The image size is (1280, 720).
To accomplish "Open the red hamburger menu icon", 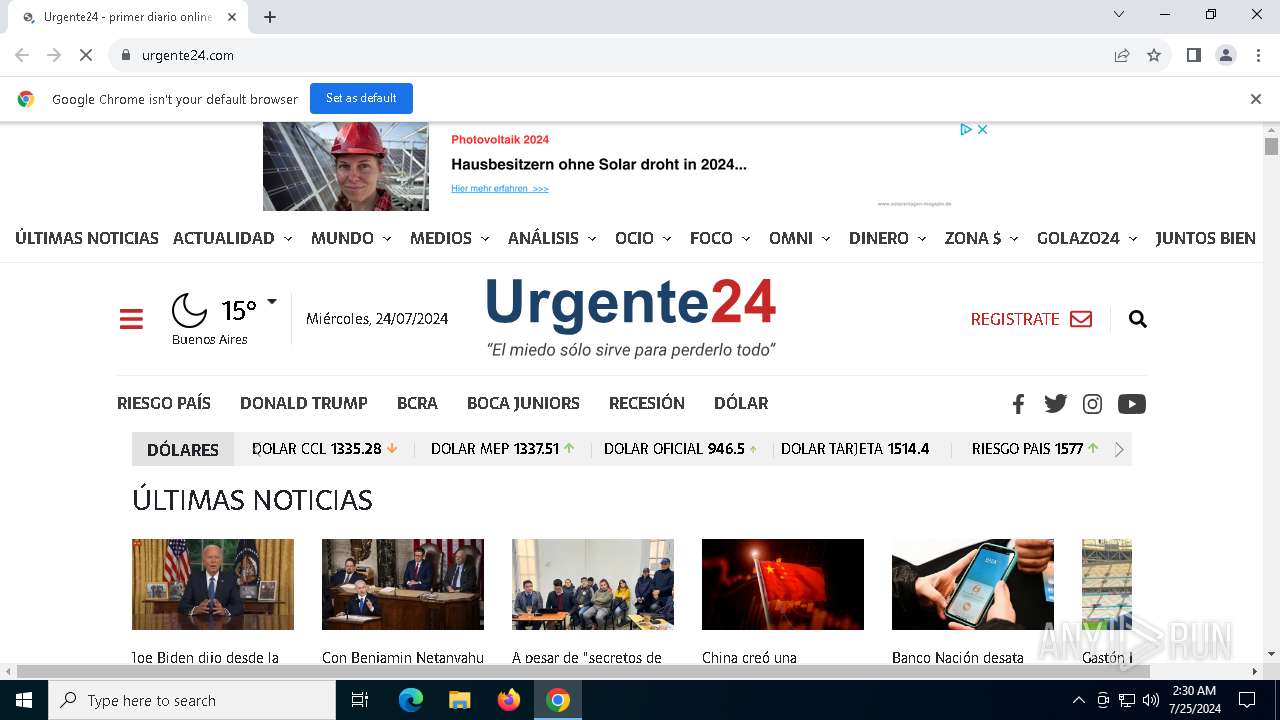I will 131,319.
